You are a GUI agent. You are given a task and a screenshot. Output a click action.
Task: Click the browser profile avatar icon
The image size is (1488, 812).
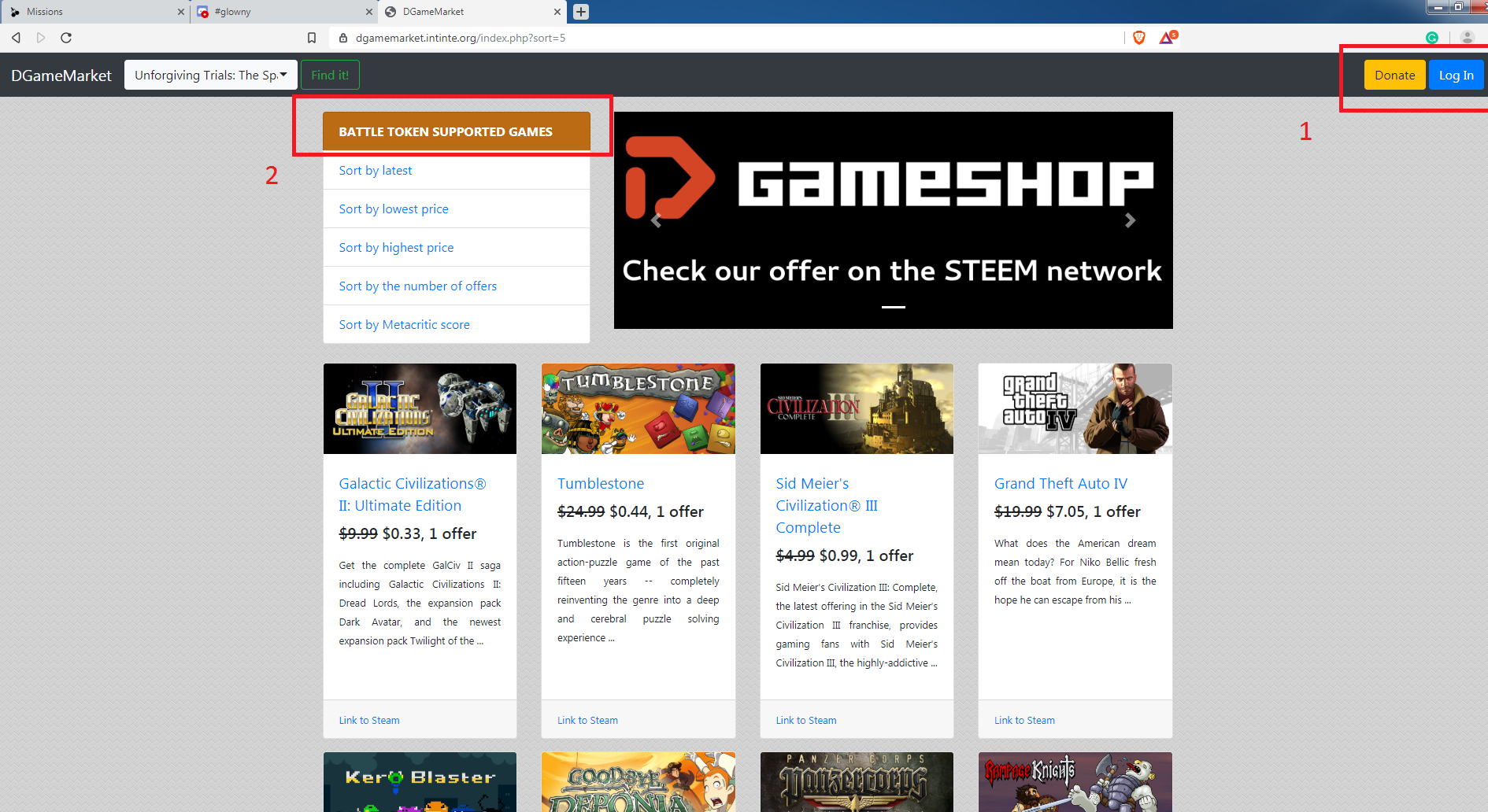[x=1466, y=37]
